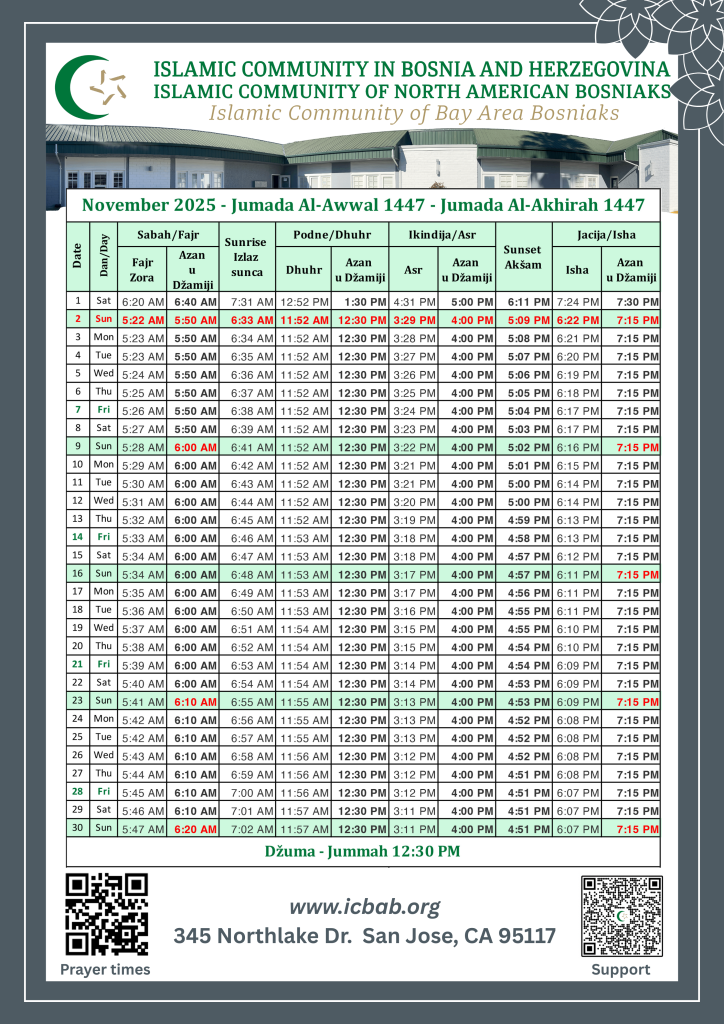
Task: Select the November 2025 month title bar
Action: coord(363,205)
